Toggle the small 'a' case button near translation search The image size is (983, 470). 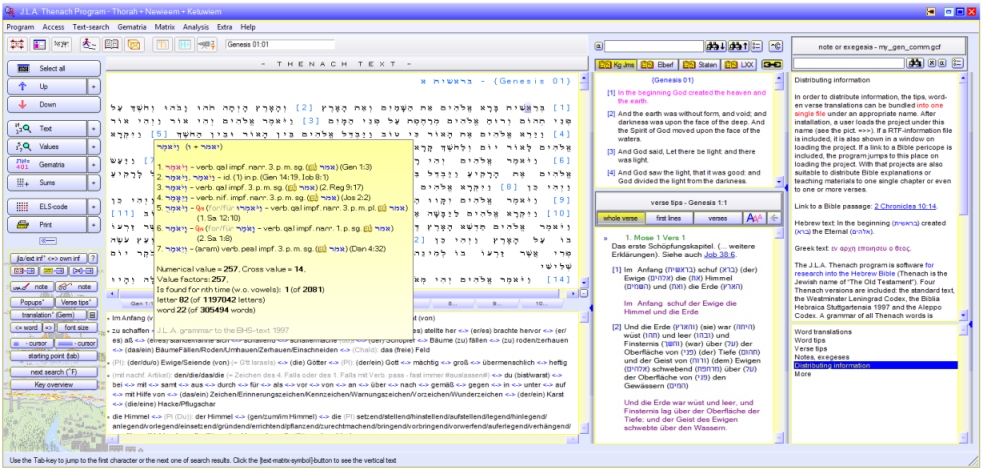(598, 46)
